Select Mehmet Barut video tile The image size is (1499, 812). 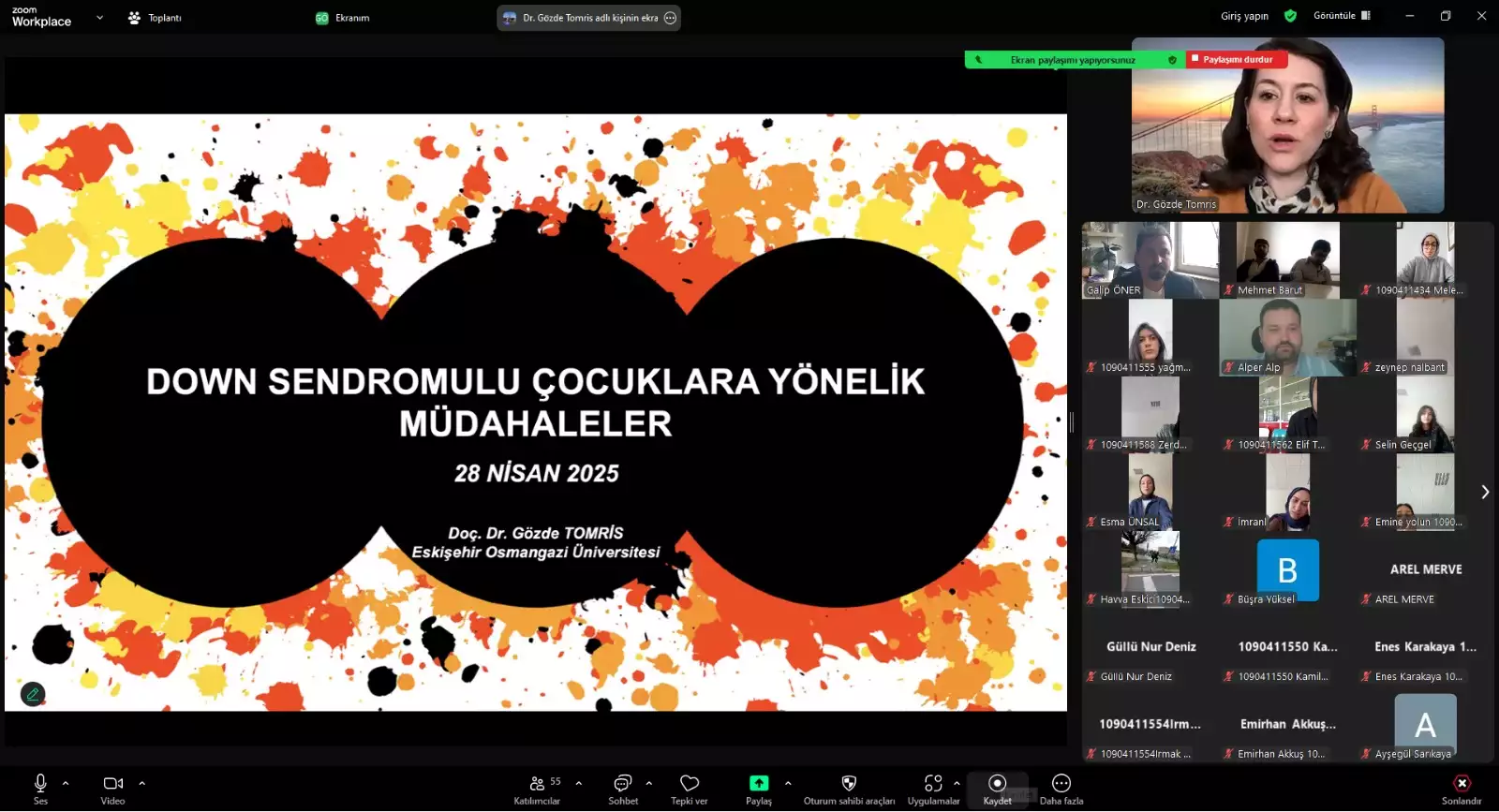(x=1287, y=260)
